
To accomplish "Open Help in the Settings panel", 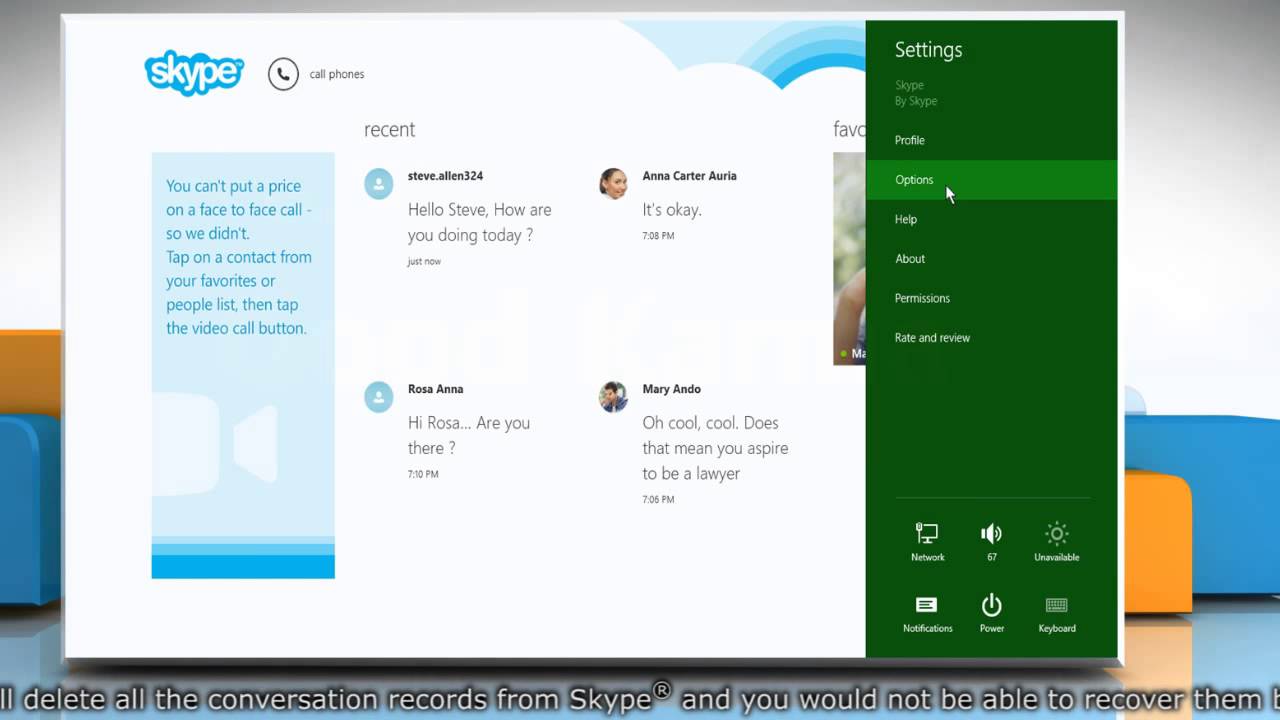I will (x=991, y=220).
